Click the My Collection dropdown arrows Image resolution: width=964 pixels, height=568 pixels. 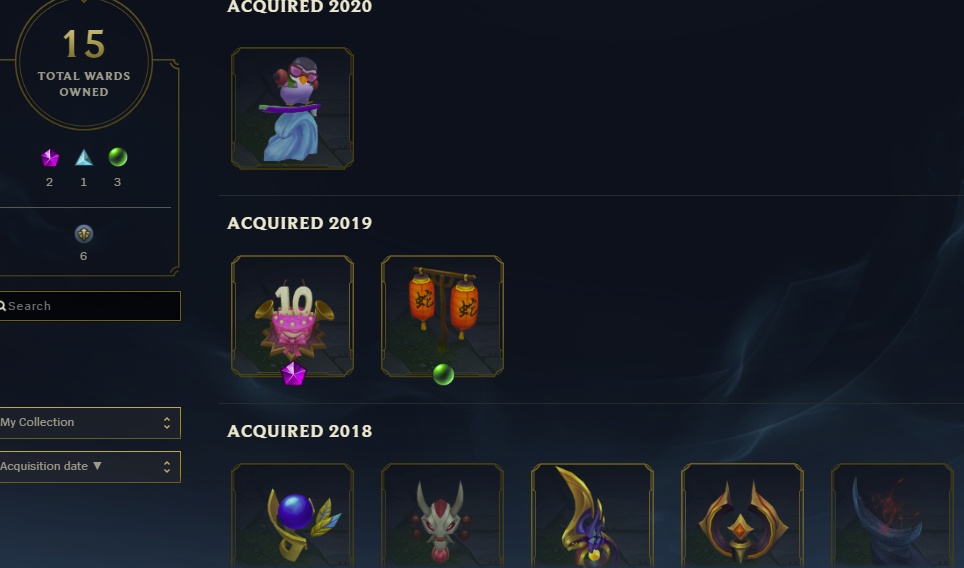coord(167,423)
